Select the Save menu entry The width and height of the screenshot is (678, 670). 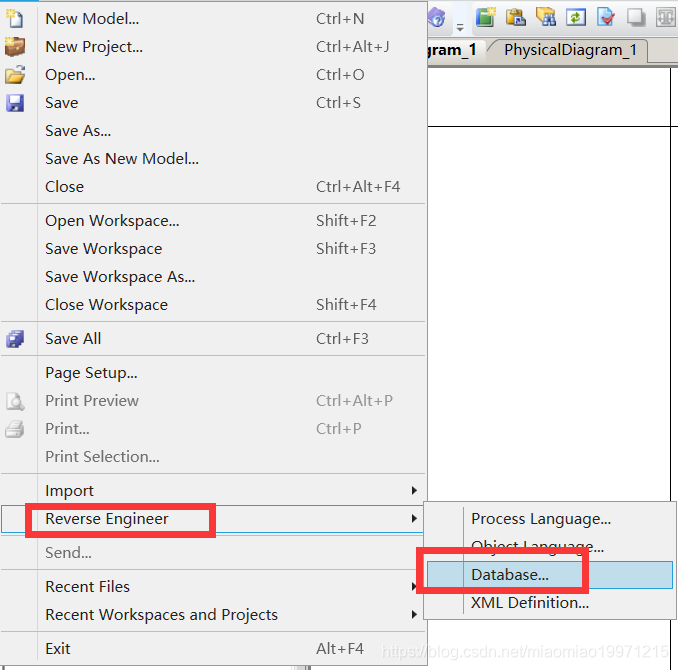(x=214, y=103)
